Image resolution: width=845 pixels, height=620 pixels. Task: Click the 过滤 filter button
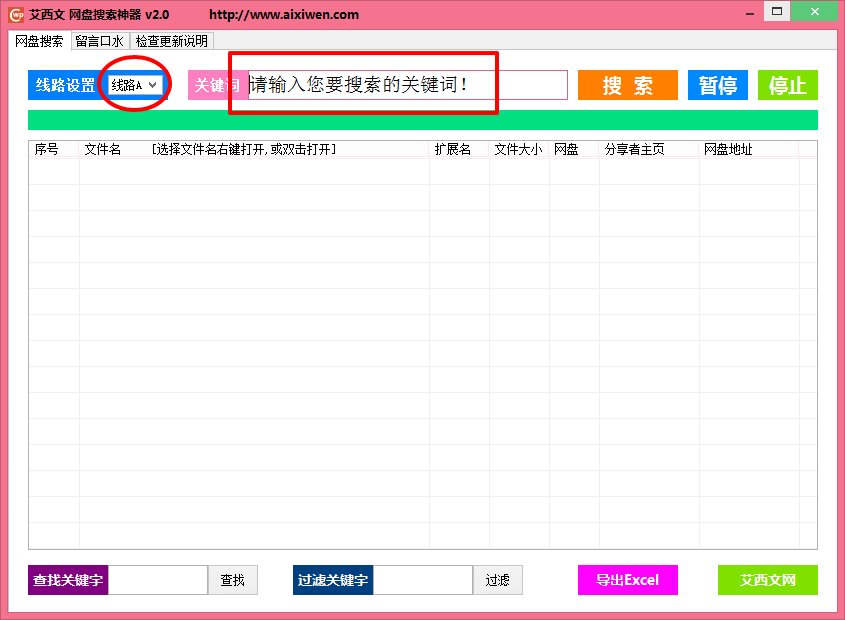tap(498, 580)
